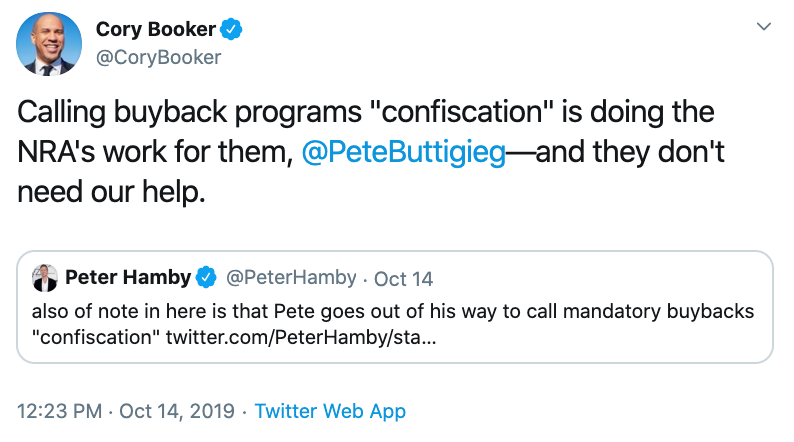Click Cory Booker's blue verified badge
The width and height of the screenshot is (794, 442).
pyautogui.click(x=232, y=30)
